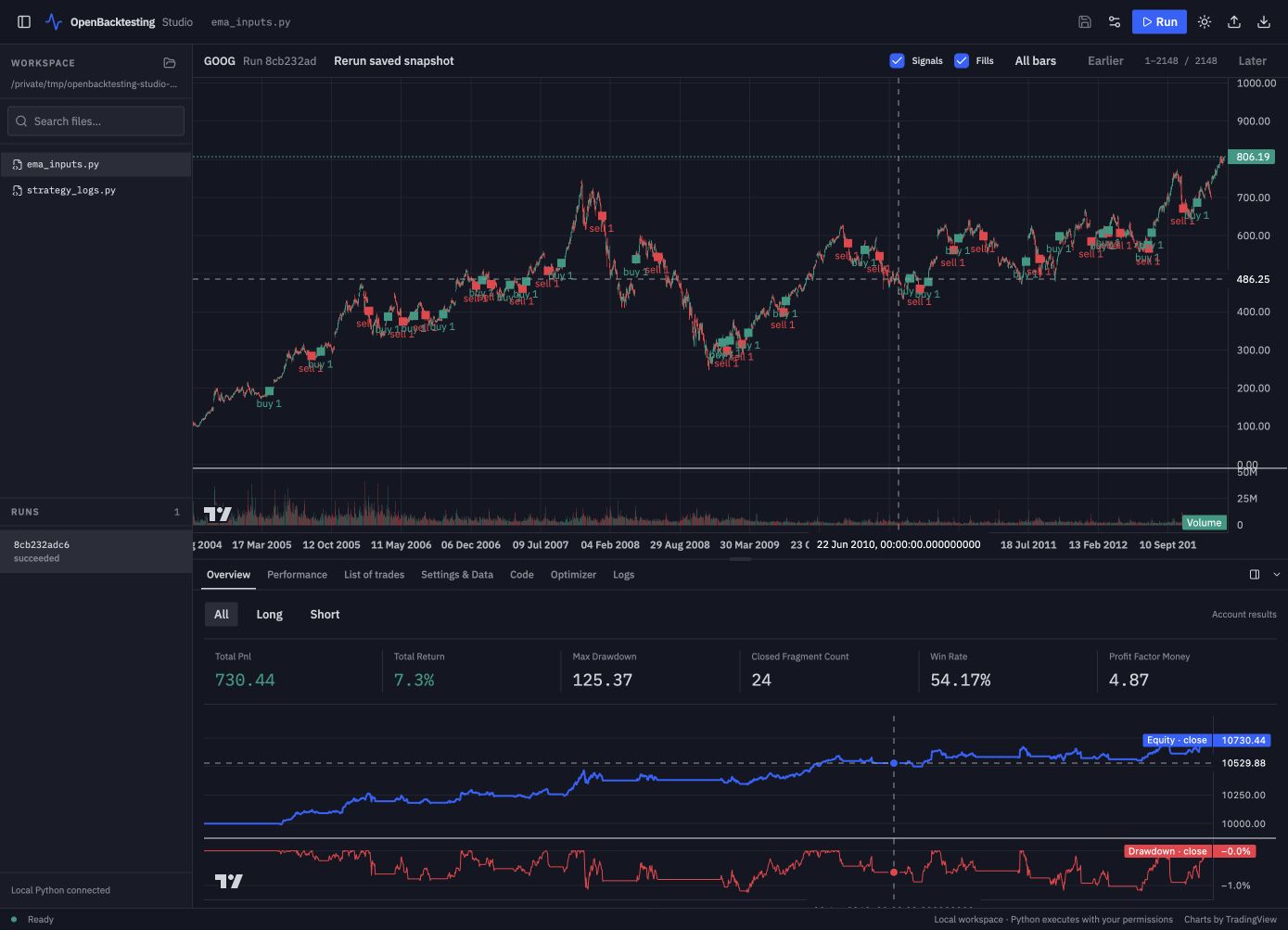Open ema_inputs.py in the file list
The width and height of the screenshot is (1288, 930).
(x=96, y=164)
